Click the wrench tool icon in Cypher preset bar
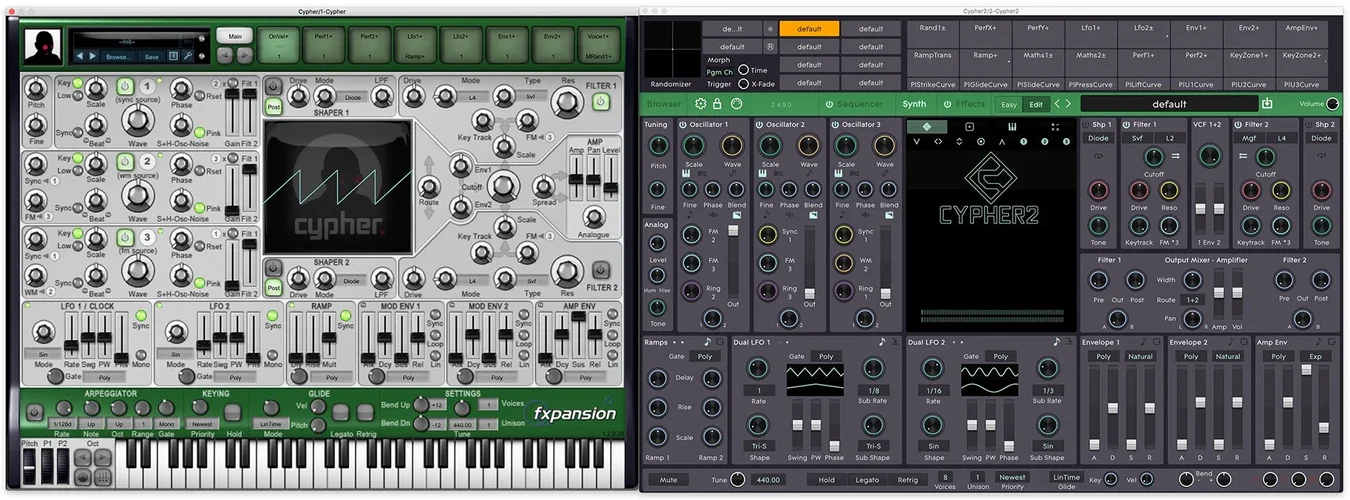The width and height of the screenshot is (1350, 500). click(x=189, y=57)
